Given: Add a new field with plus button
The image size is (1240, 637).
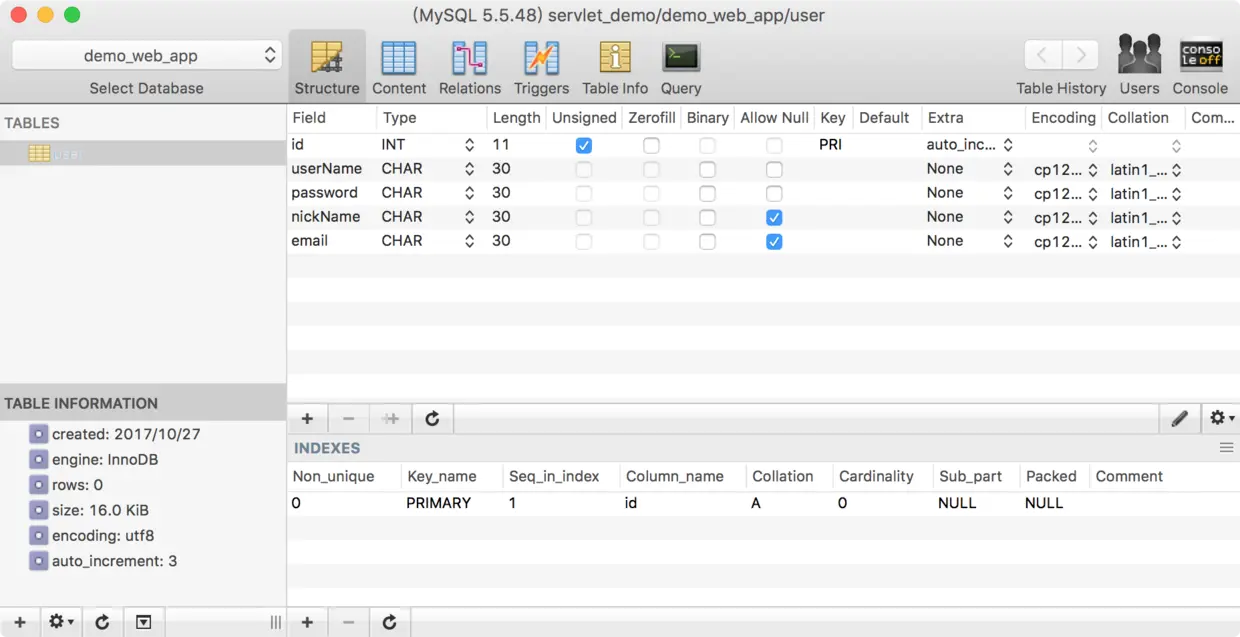Looking at the screenshot, I should point(307,419).
